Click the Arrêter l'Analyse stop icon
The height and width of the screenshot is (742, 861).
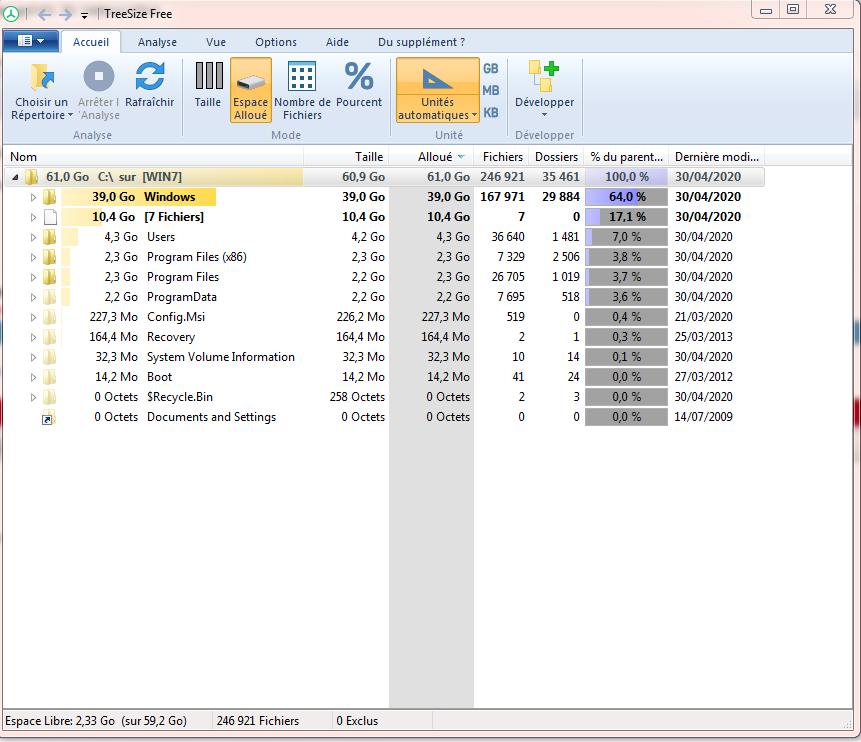pos(99,76)
